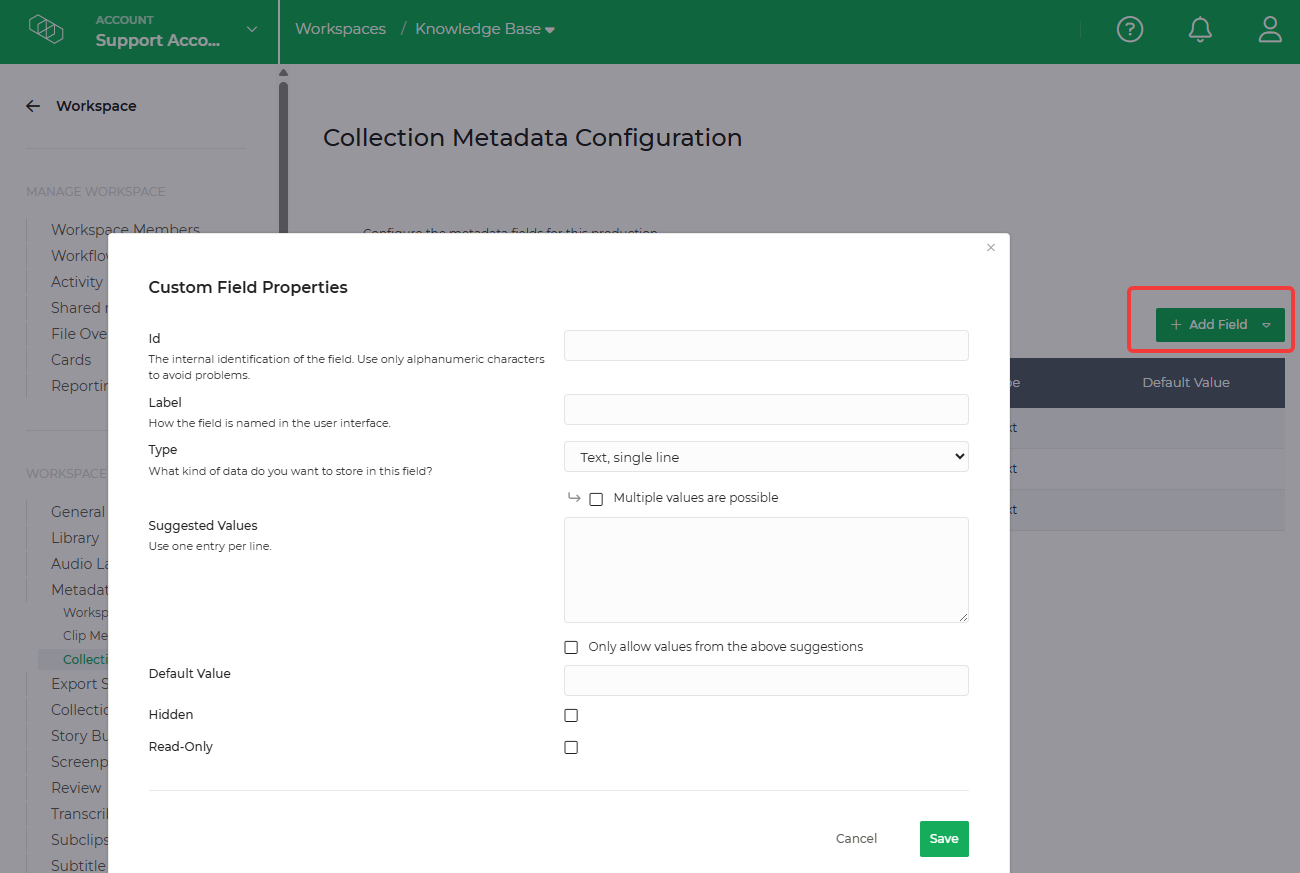Image resolution: width=1300 pixels, height=873 pixels.
Task: Open the user profile icon
Action: [1270, 30]
